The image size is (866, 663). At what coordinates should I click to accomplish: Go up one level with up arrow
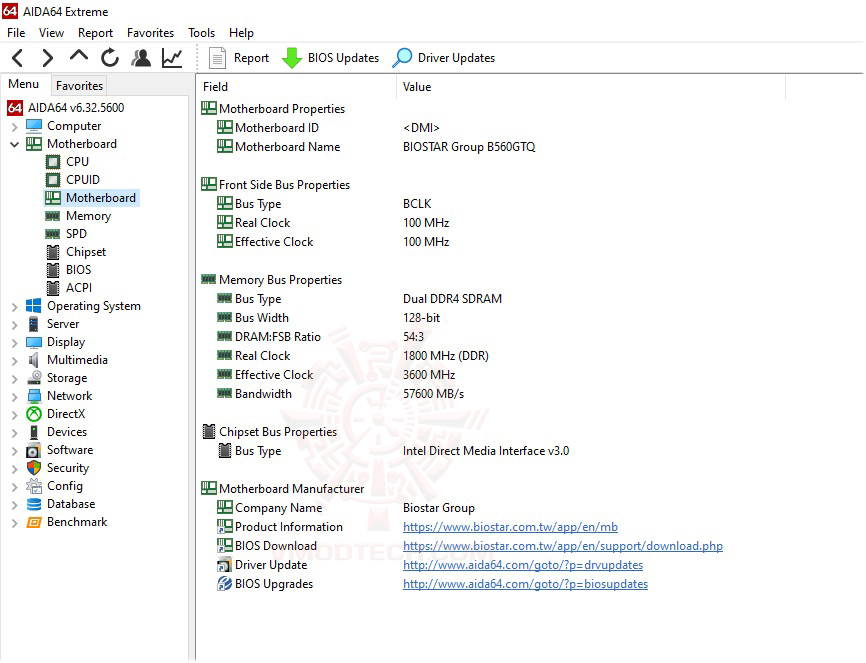pyautogui.click(x=79, y=55)
